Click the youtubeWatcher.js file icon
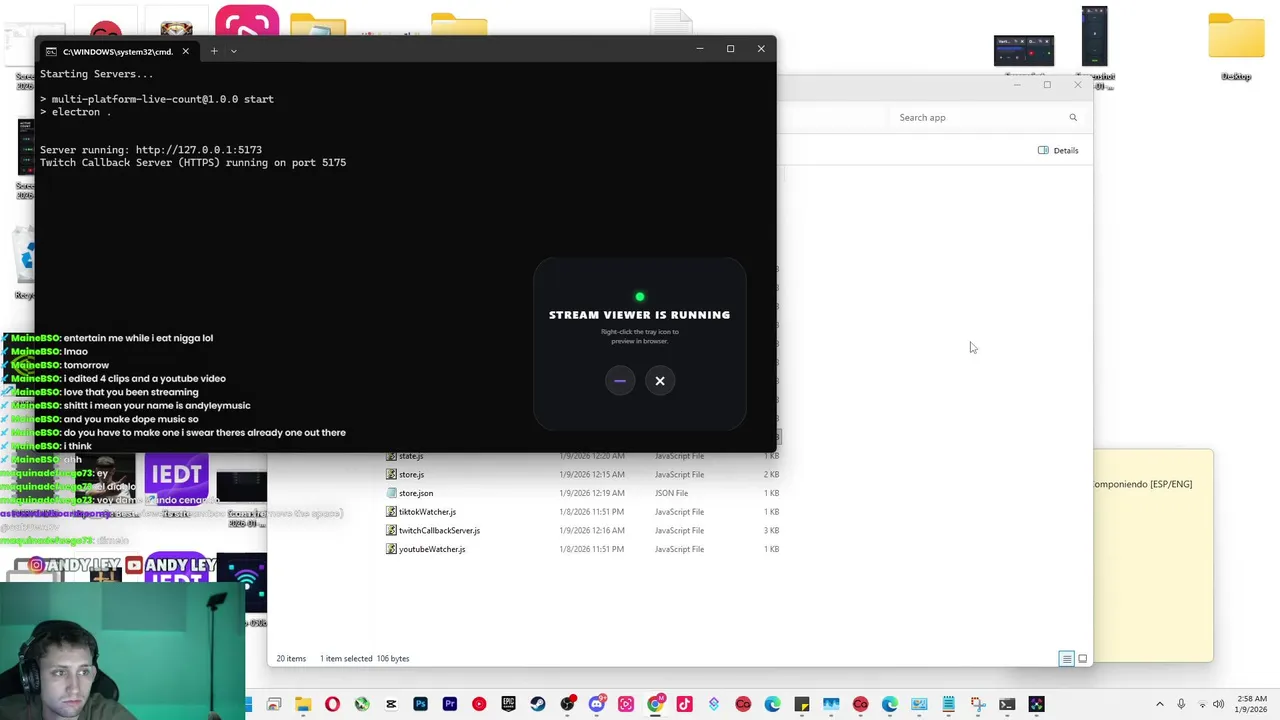Viewport: 1280px width, 720px height. pyautogui.click(x=392, y=550)
